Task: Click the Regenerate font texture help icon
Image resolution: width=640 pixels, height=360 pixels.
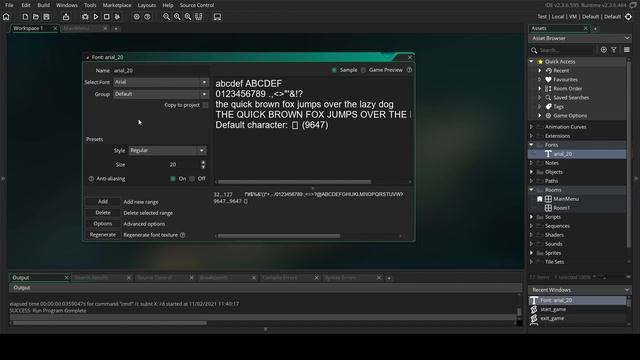Action: pyautogui.click(x=182, y=235)
